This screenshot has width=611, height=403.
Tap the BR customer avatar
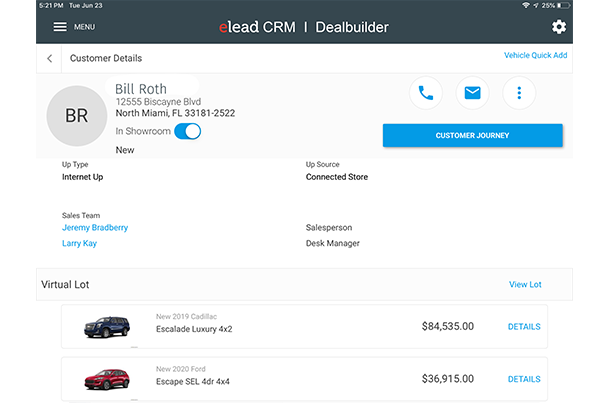point(76,115)
